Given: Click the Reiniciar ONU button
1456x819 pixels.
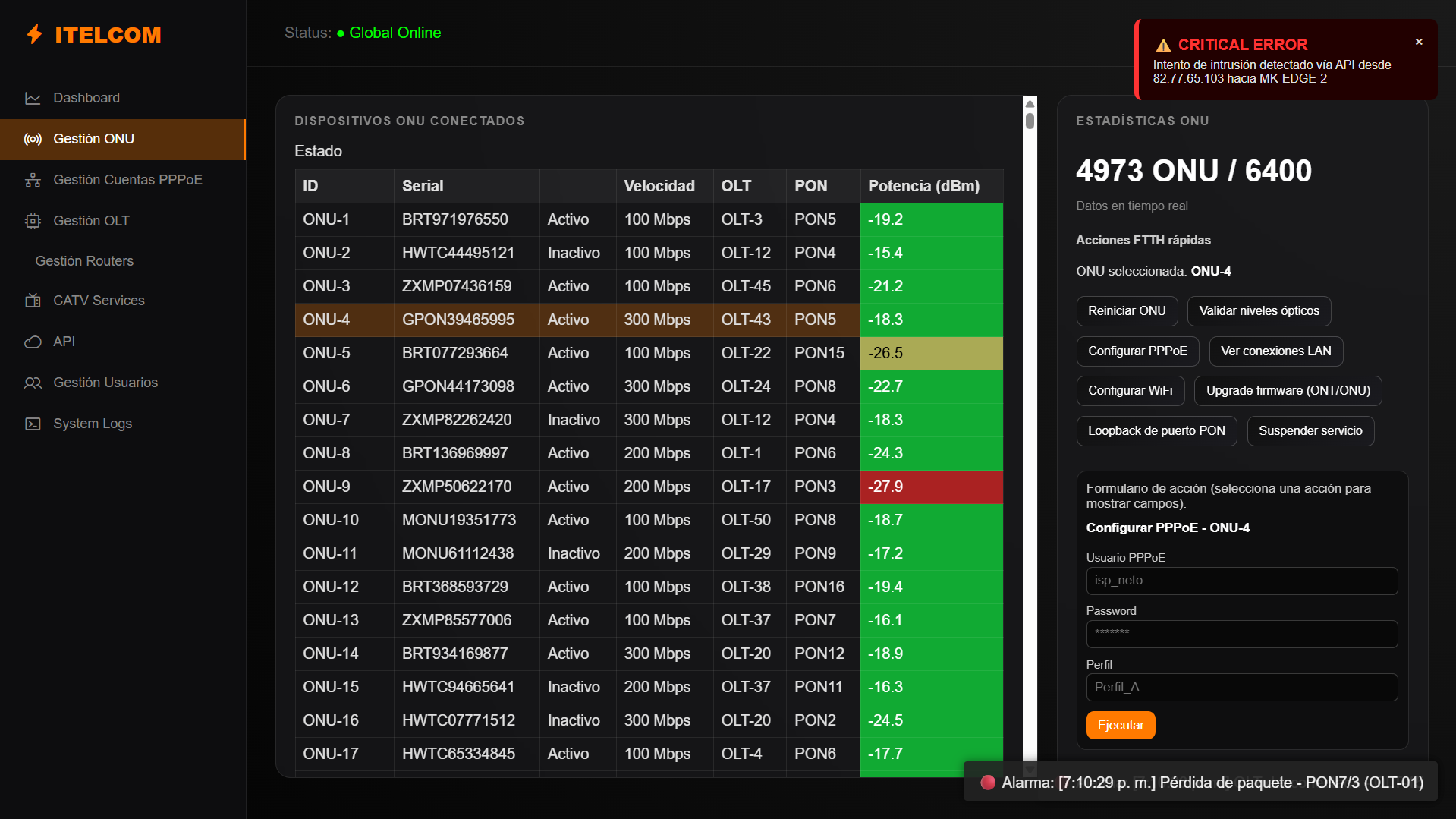Looking at the screenshot, I should (1127, 310).
